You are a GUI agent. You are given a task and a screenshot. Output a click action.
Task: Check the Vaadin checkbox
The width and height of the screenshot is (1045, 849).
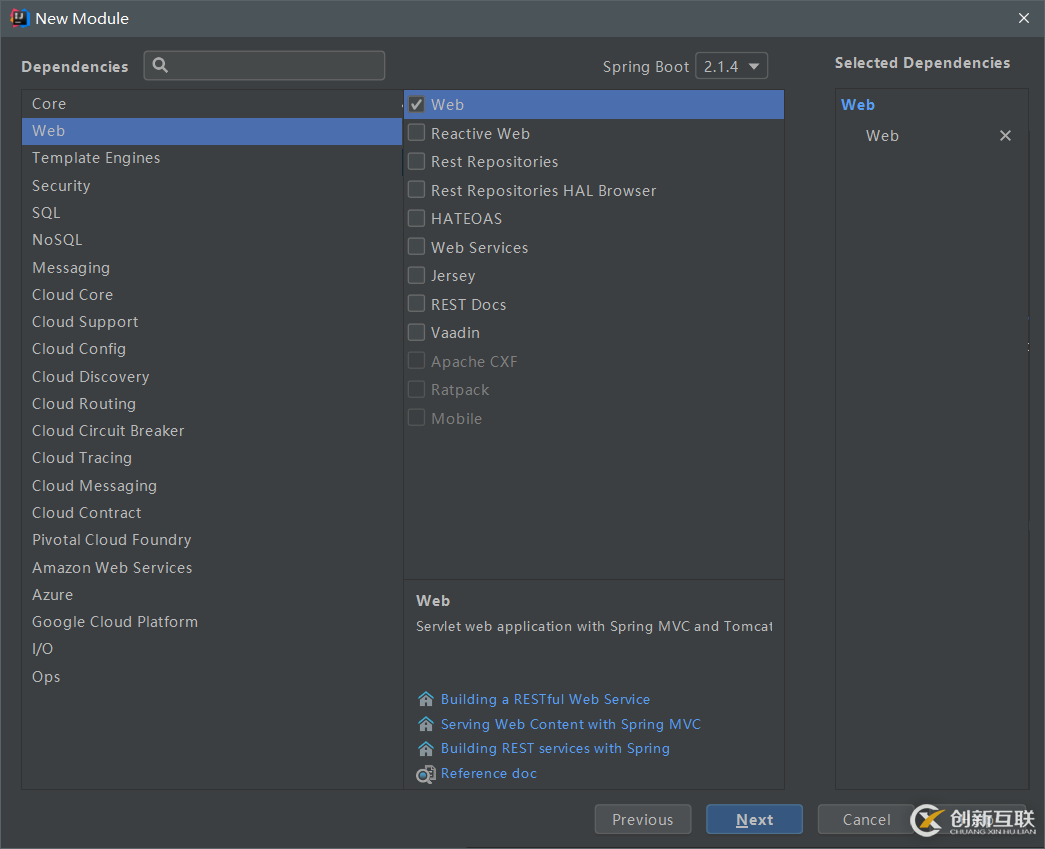point(417,333)
